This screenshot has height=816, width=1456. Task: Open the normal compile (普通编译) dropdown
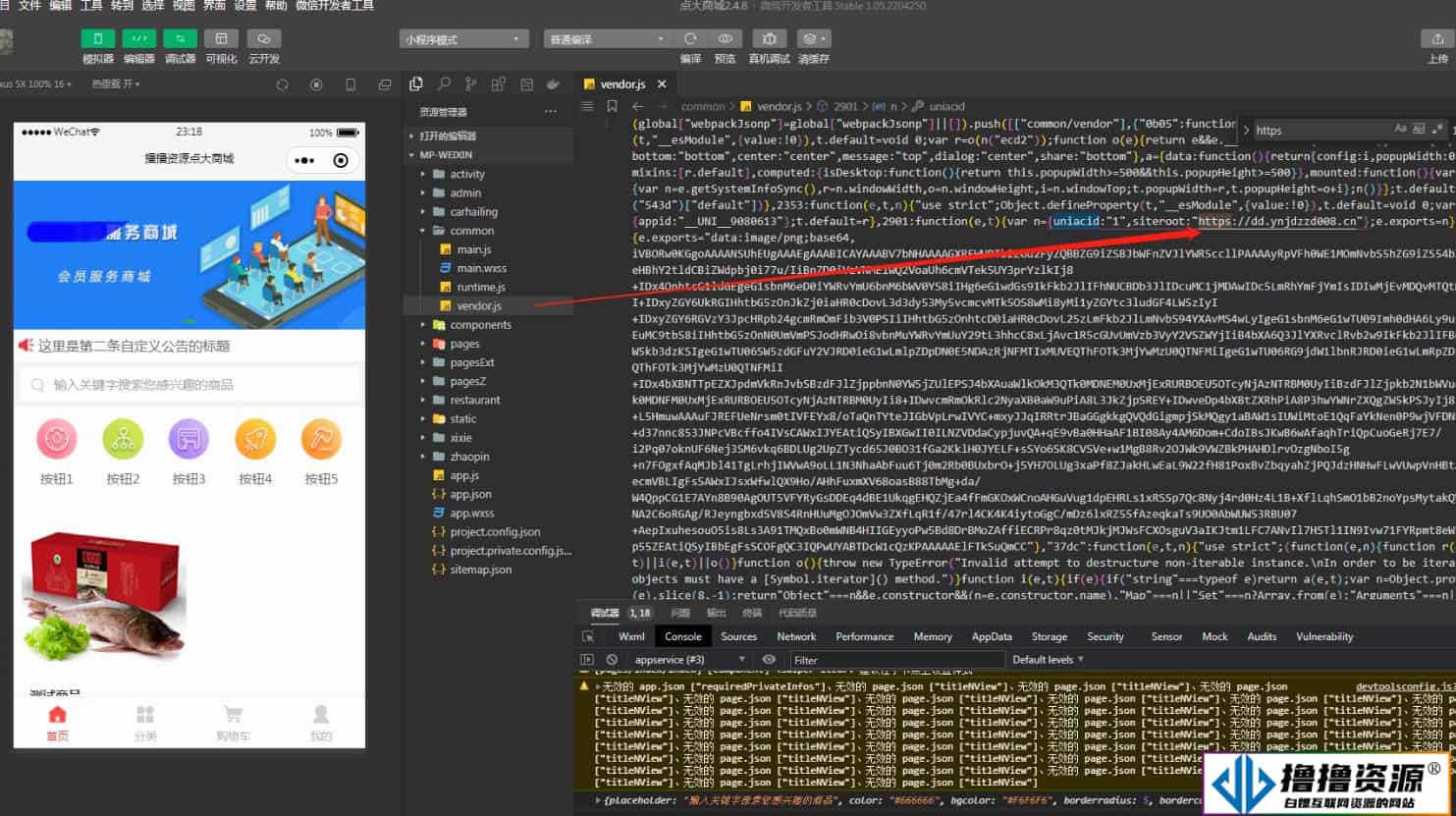click(606, 39)
